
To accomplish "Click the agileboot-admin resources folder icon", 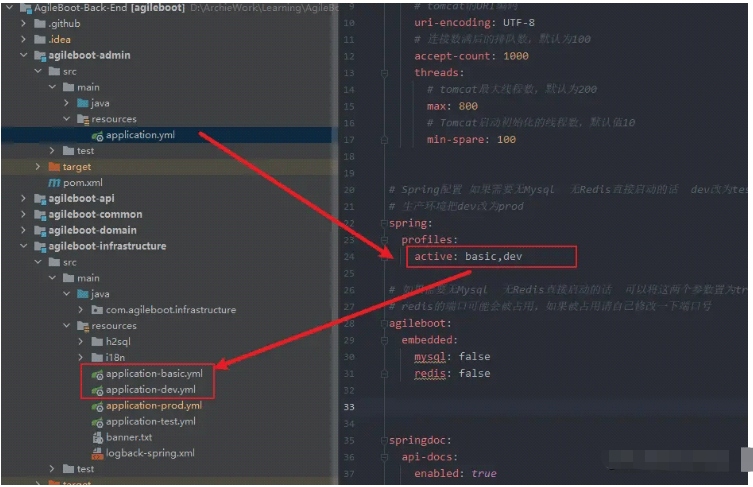I will [83, 119].
